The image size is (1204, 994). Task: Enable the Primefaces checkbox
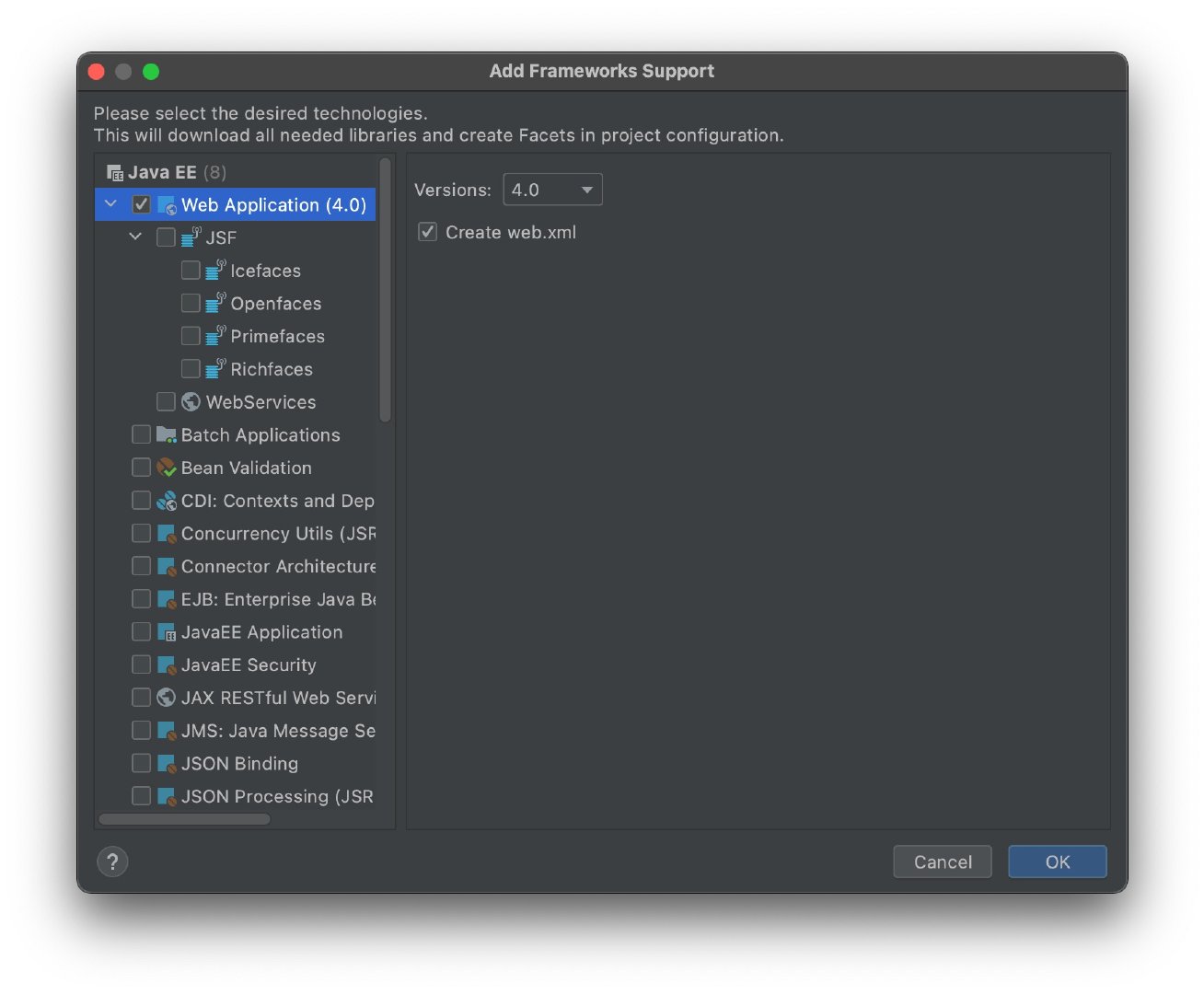(191, 336)
